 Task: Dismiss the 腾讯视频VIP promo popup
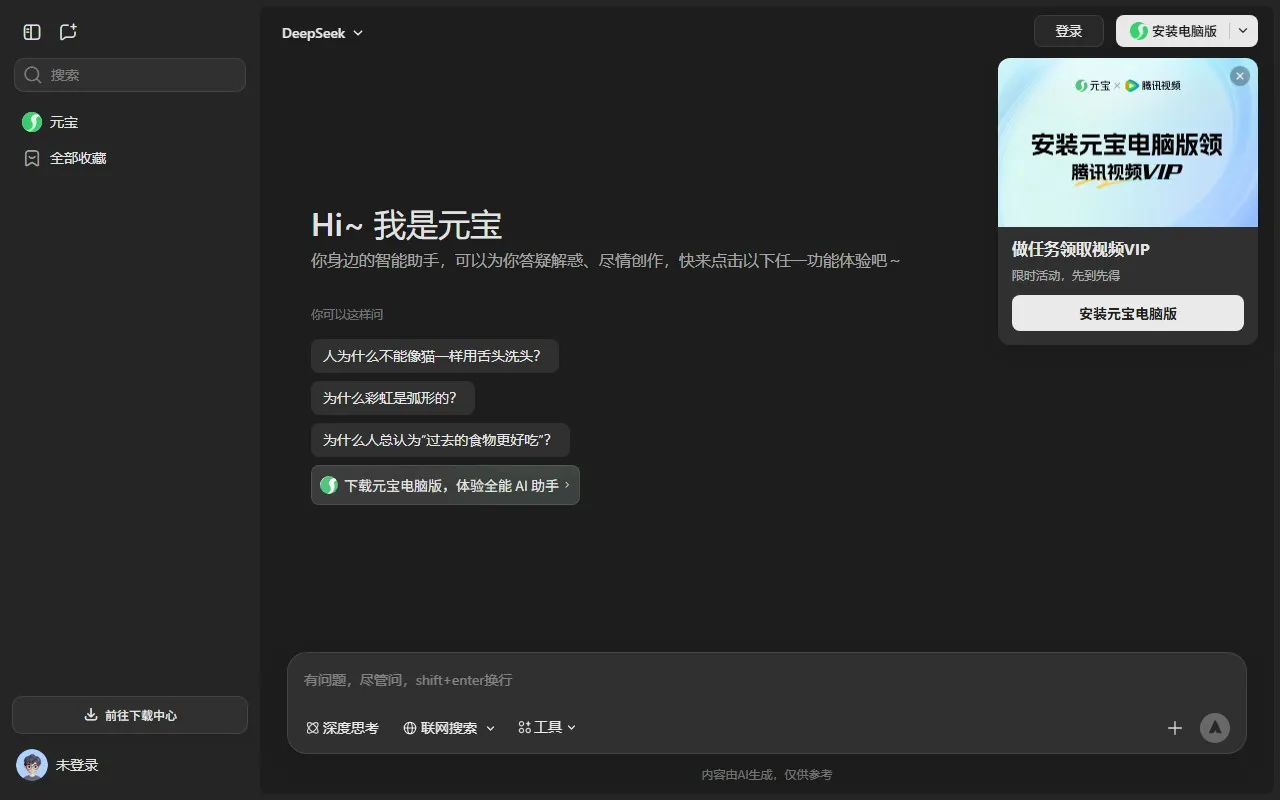click(x=1239, y=75)
